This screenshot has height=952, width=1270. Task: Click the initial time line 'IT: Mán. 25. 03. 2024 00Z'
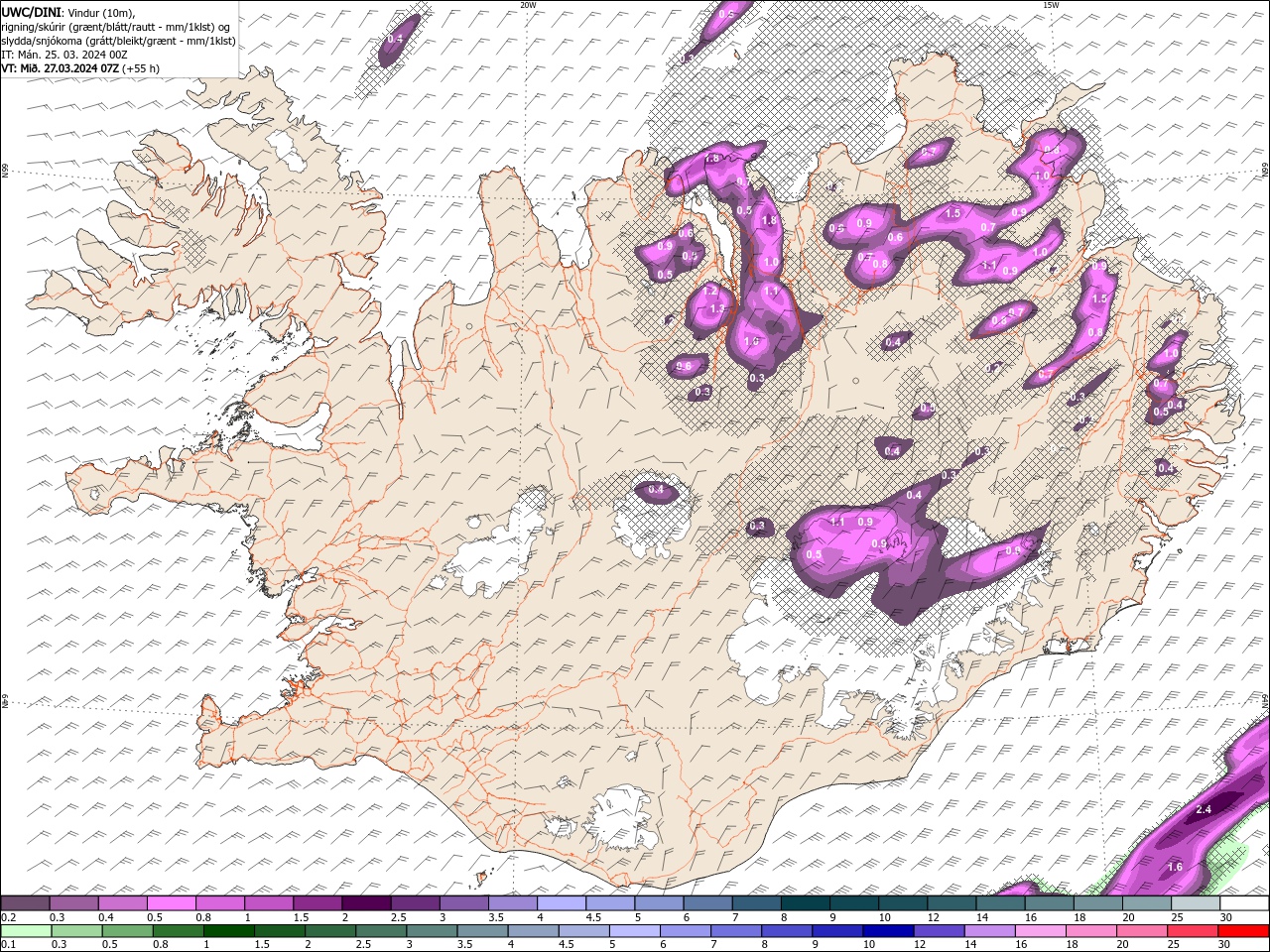[64, 55]
